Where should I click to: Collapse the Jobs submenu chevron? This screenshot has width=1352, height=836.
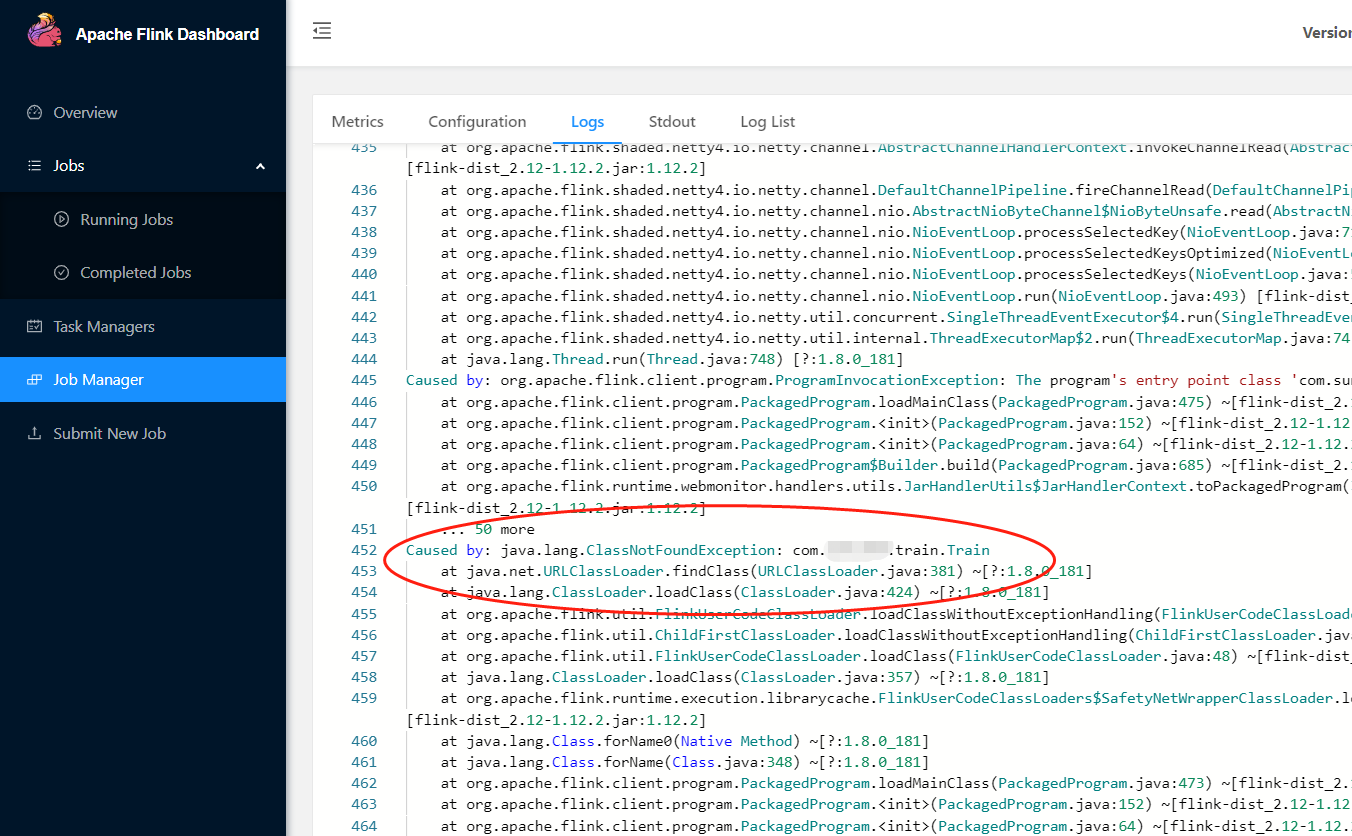coord(260,166)
